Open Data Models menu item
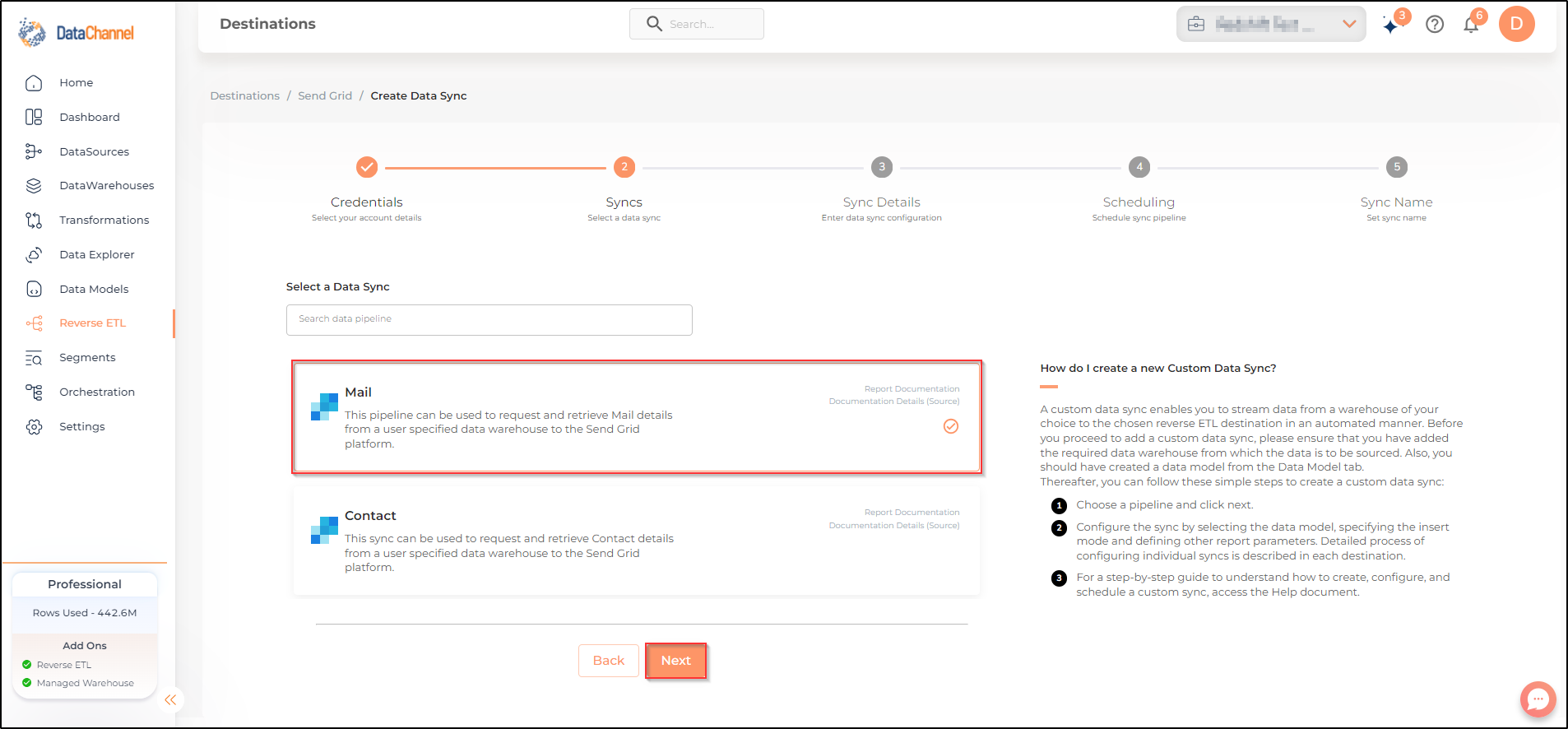This screenshot has height=729, width=1568. pyautogui.click(x=94, y=289)
